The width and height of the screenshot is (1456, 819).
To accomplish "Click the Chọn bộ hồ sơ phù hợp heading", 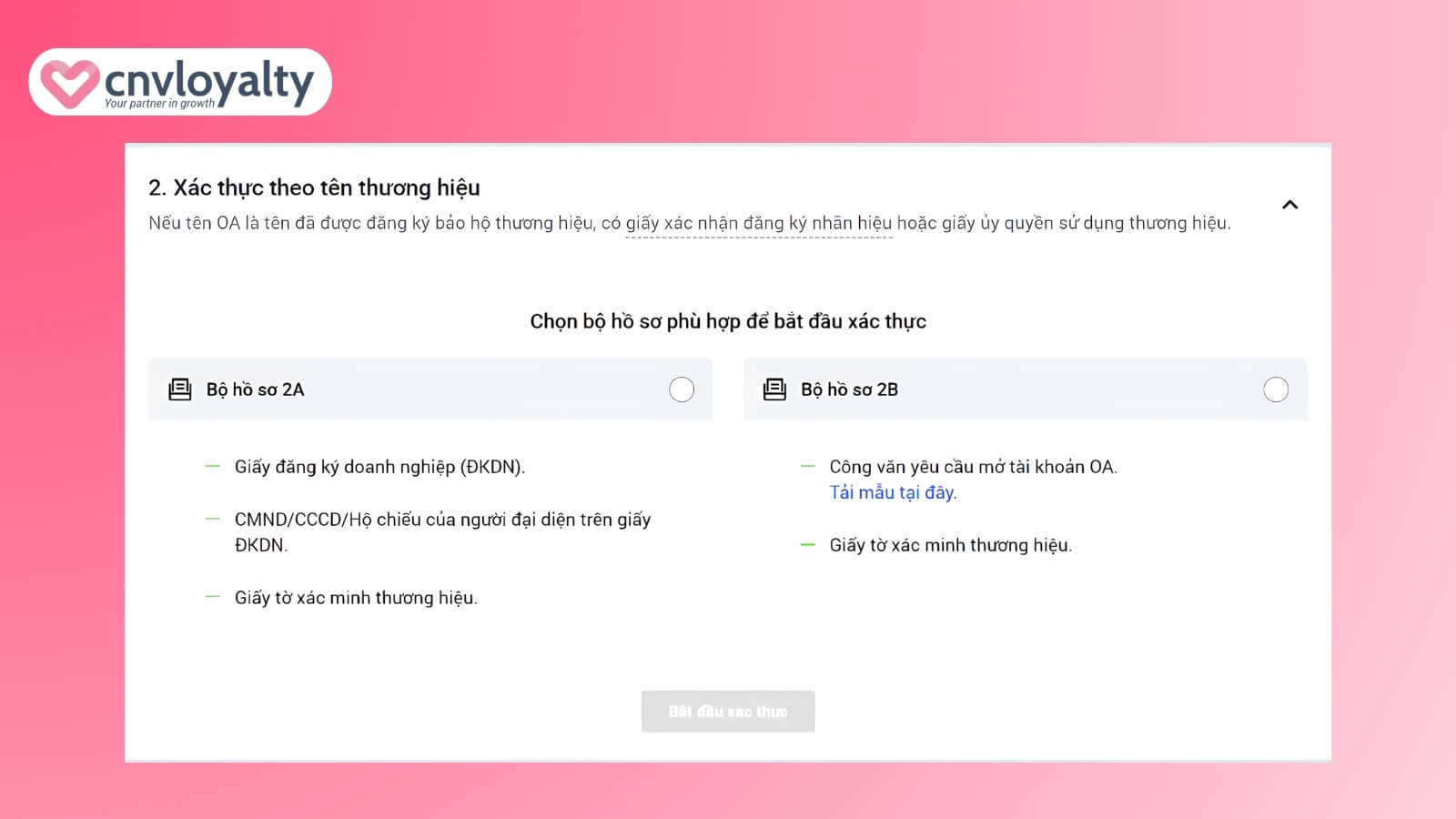I will 728,321.
